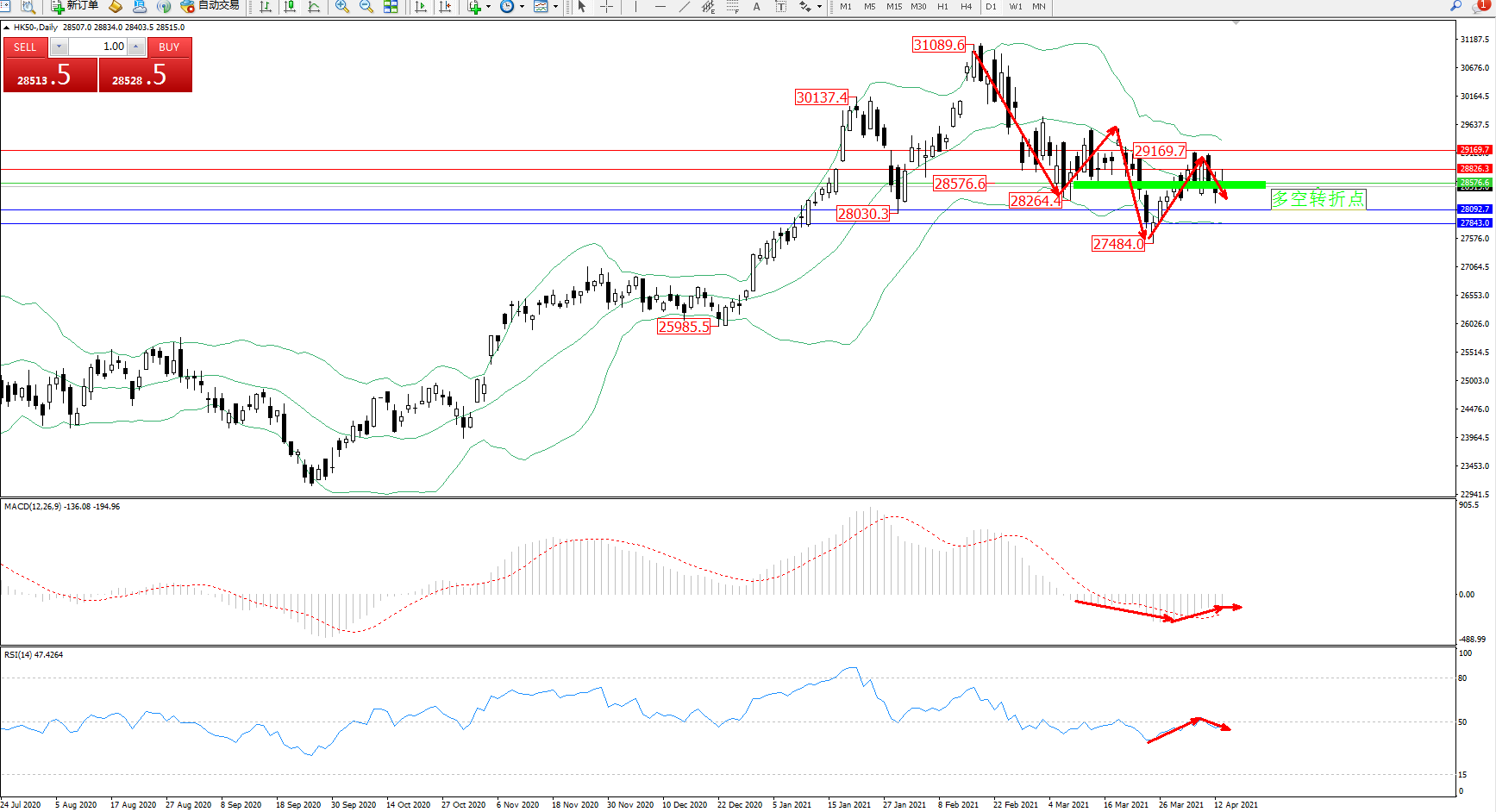Open the indicators list dropdown arrow
Viewport: 1496px width, 812px height.
pos(488,6)
